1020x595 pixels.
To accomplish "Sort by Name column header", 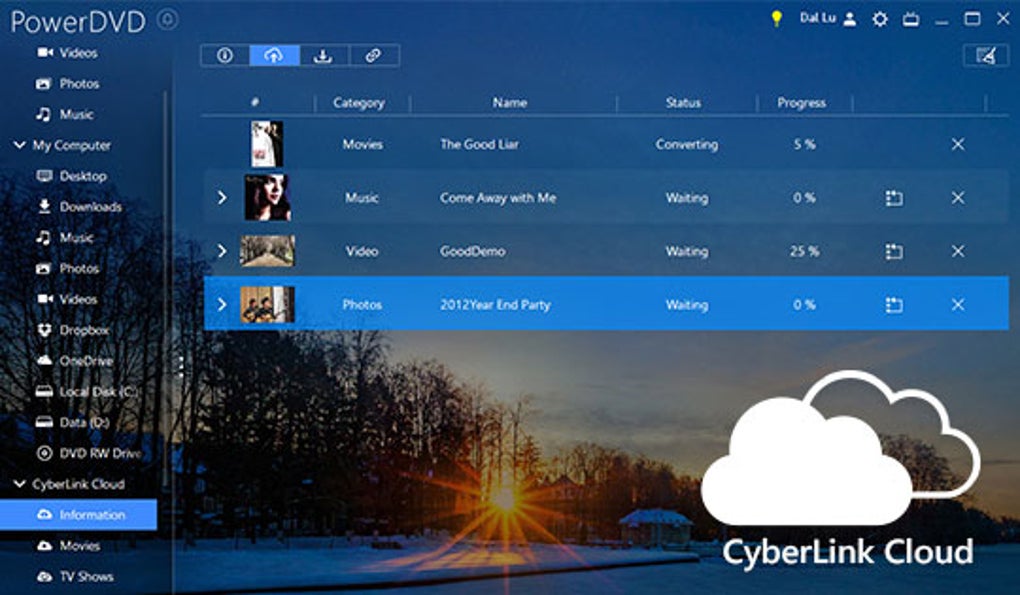I will tap(509, 103).
